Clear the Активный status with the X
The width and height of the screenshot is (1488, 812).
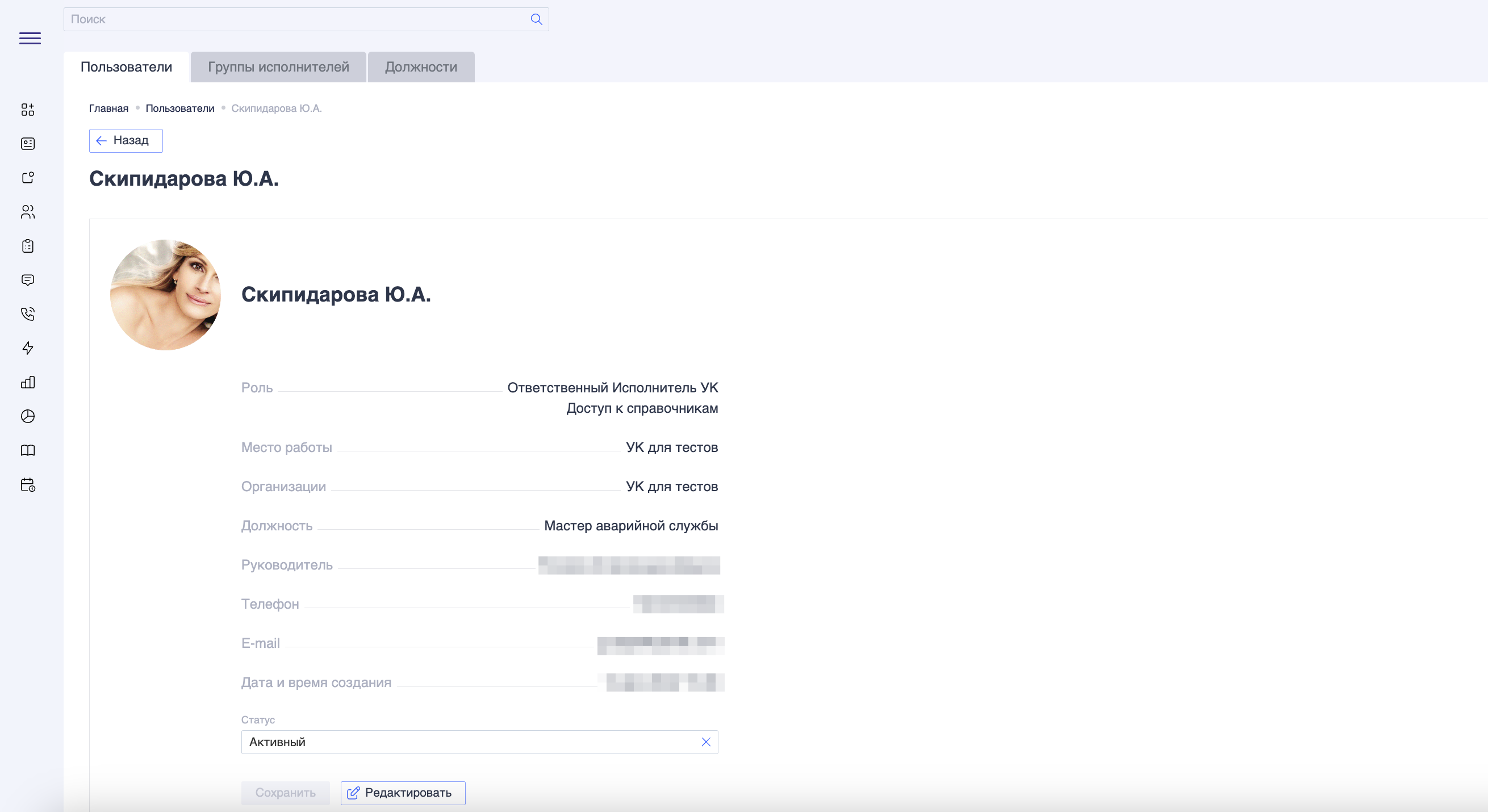pyautogui.click(x=705, y=742)
